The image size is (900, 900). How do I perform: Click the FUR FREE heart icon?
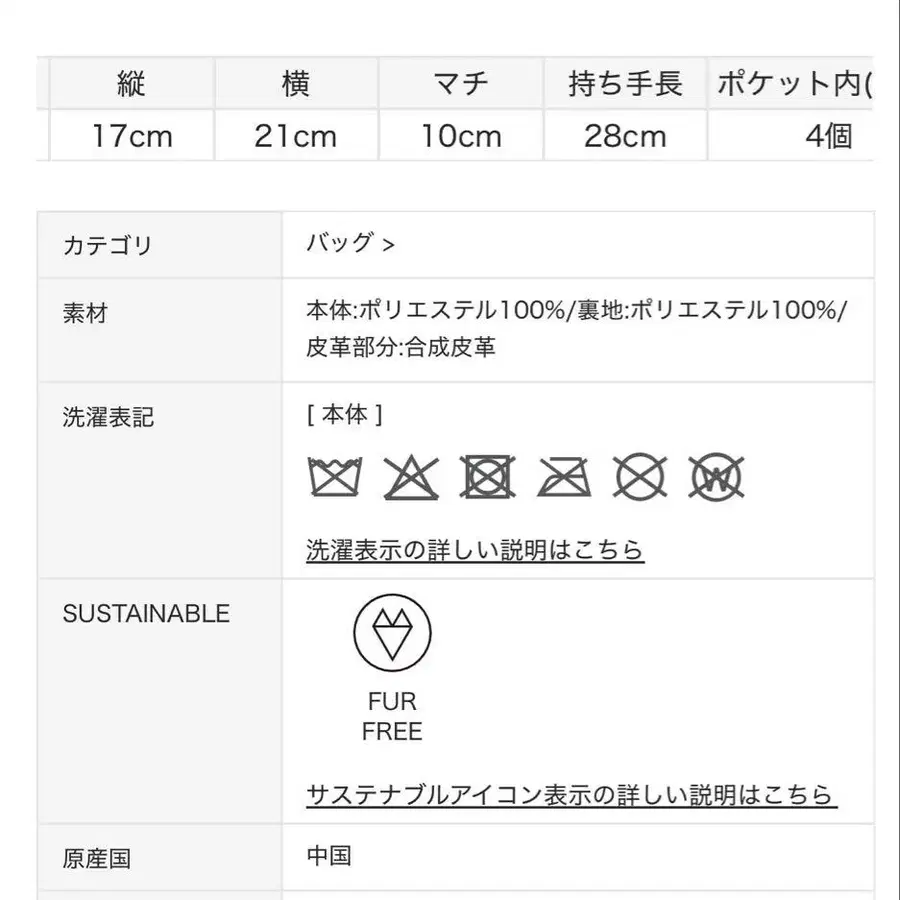coord(392,633)
